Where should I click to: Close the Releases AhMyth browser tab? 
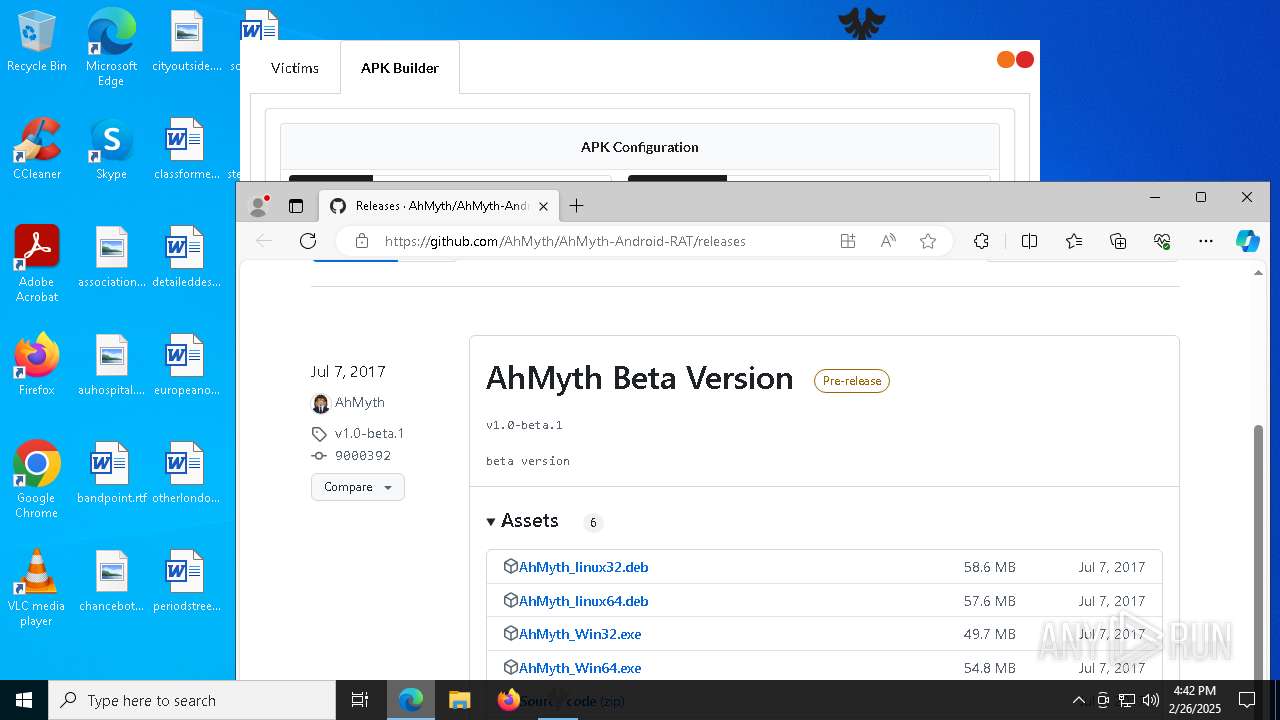[543, 206]
